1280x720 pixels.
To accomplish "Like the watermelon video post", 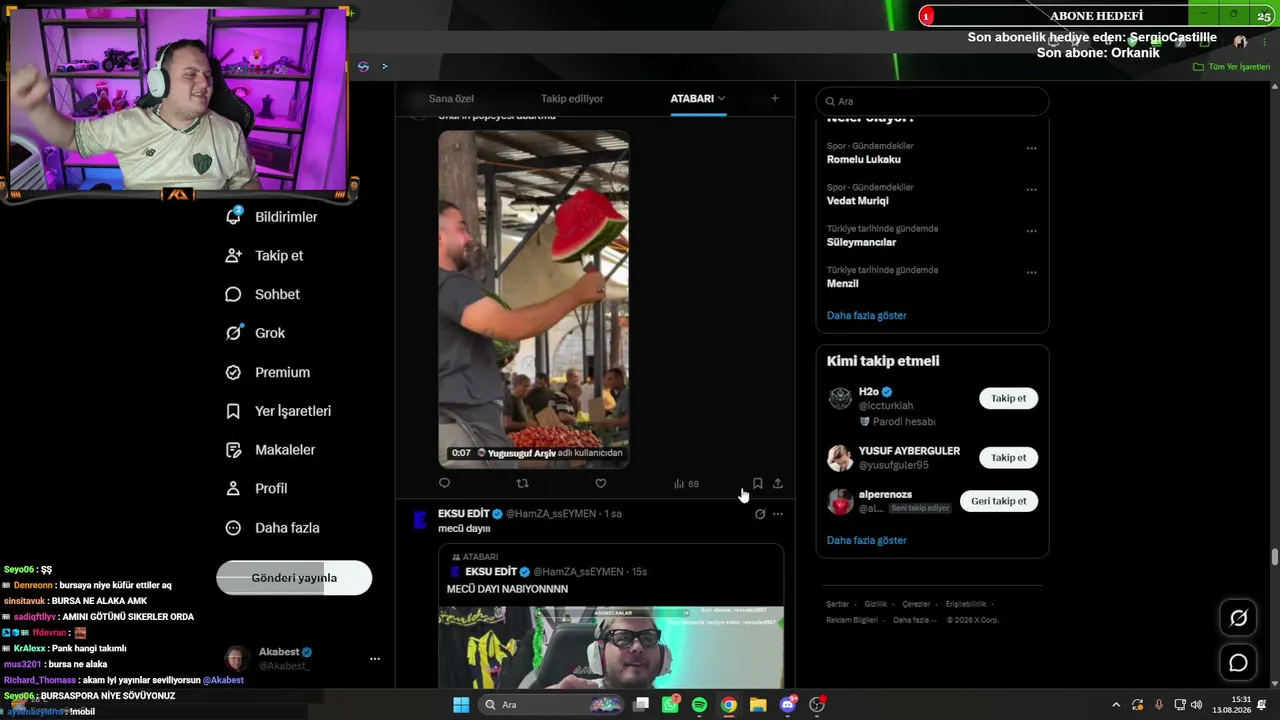I will [x=600, y=483].
